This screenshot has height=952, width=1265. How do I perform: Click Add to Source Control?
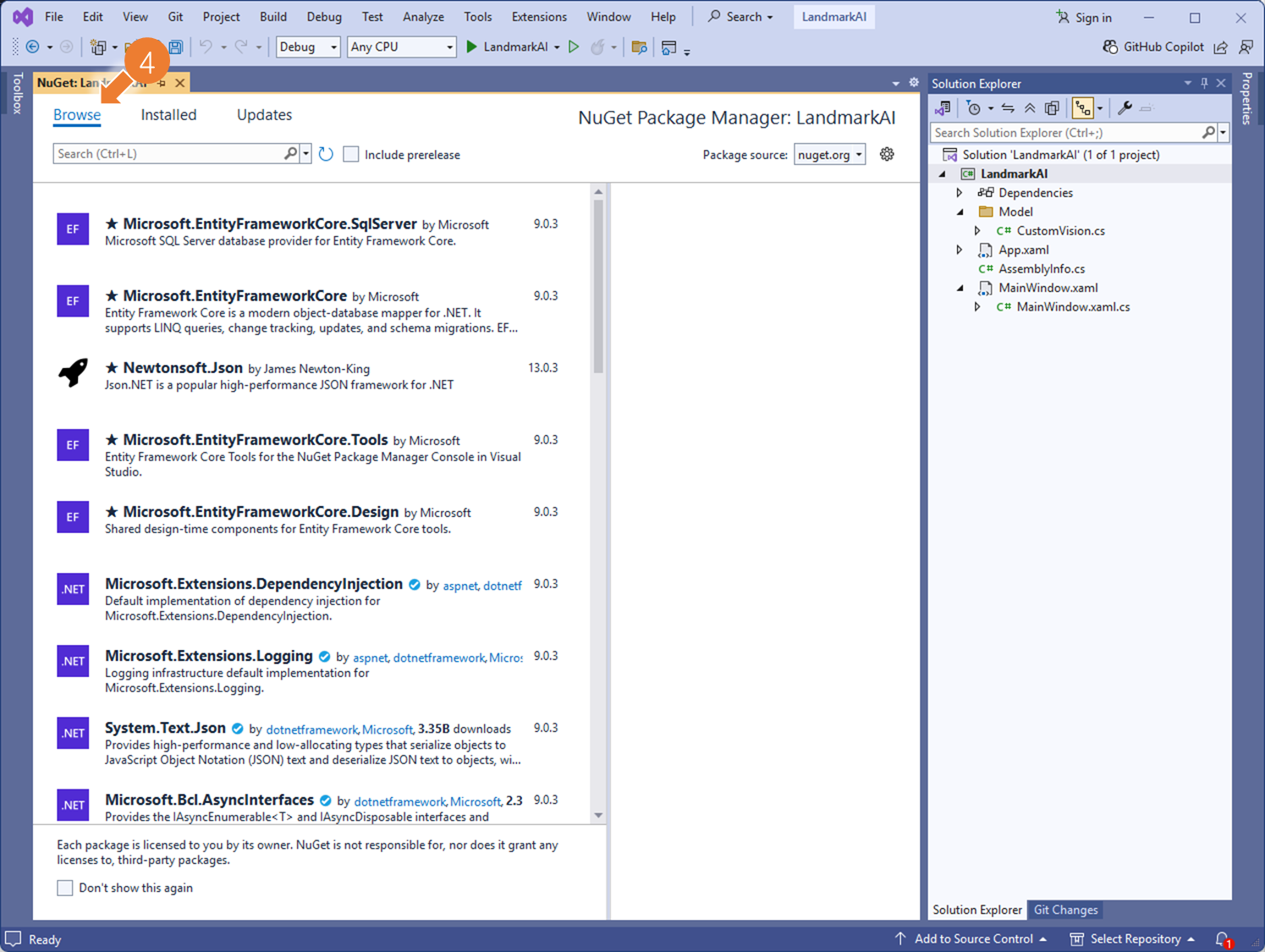(971, 938)
